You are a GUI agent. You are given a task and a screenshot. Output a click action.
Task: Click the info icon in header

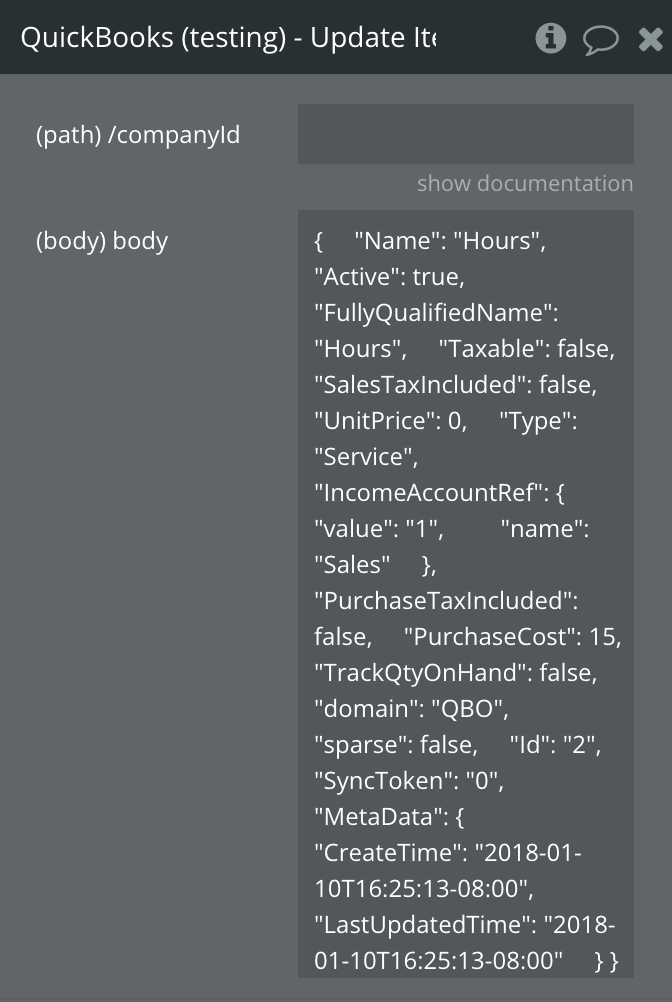[551, 39]
